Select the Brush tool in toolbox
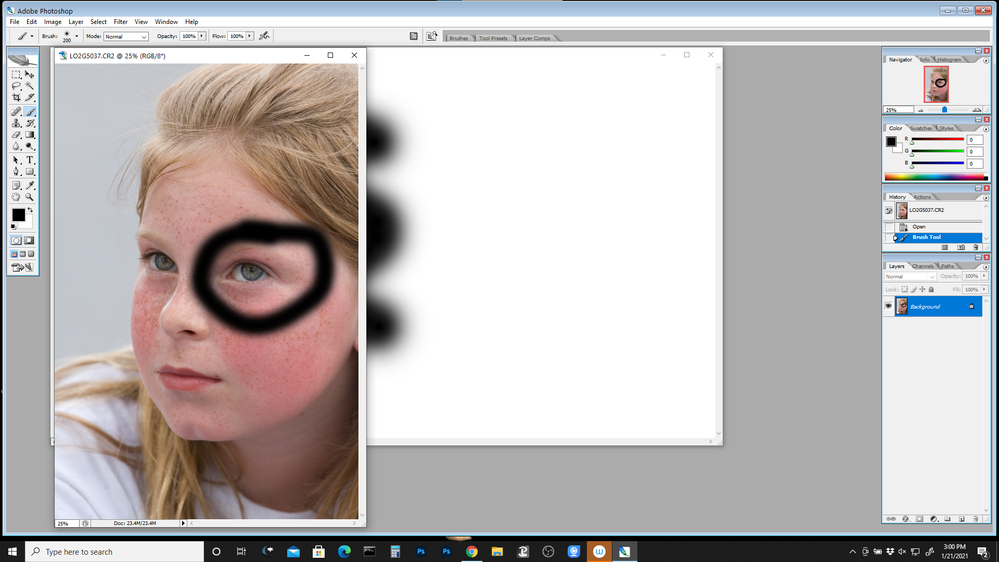Viewport: 999px width, 562px height. pos(29,112)
